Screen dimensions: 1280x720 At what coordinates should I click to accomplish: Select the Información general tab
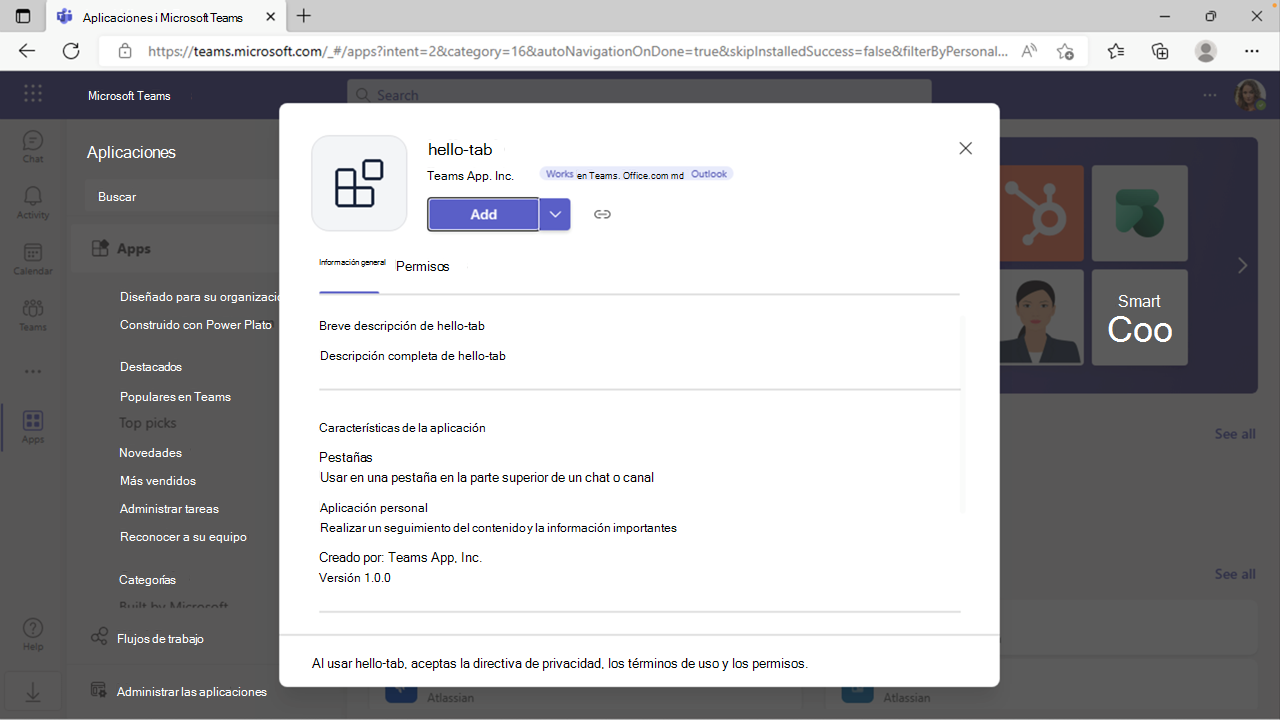(x=352, y=262)
